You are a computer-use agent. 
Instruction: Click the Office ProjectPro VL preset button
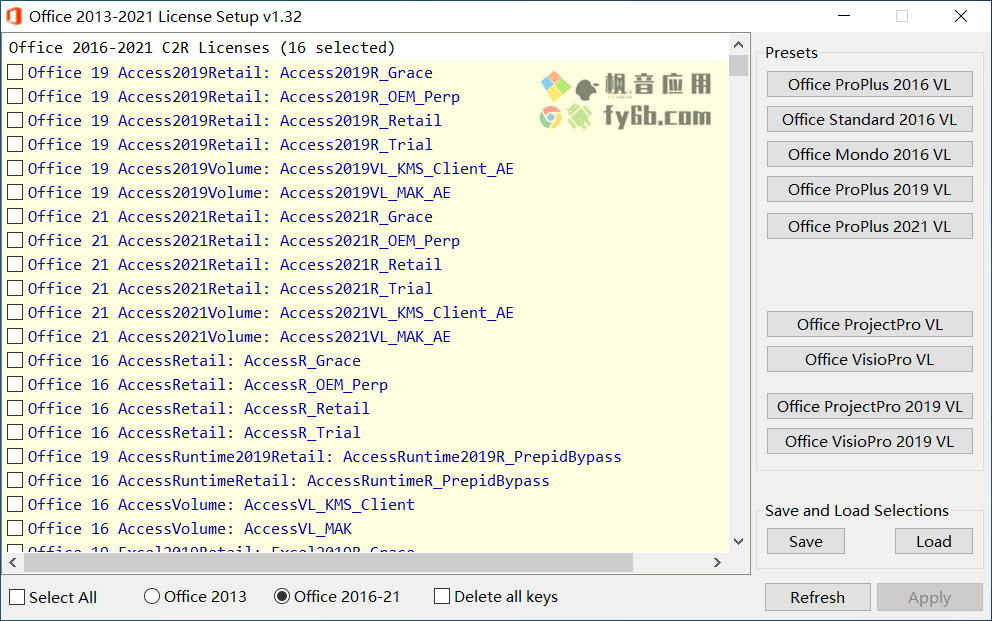tap(869, 324)
